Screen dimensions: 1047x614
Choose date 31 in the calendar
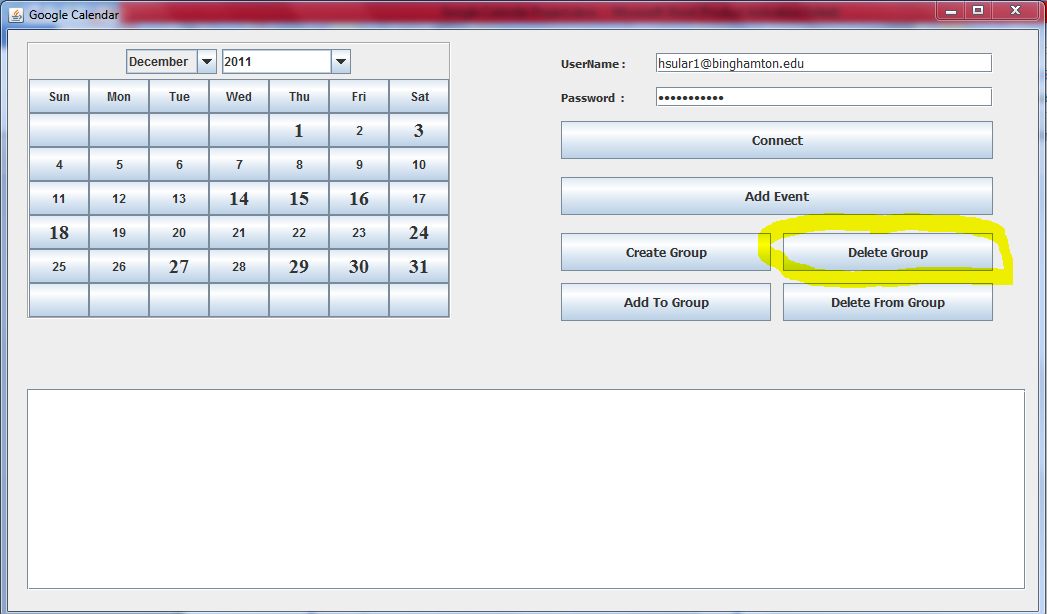(x=419, y=267)
